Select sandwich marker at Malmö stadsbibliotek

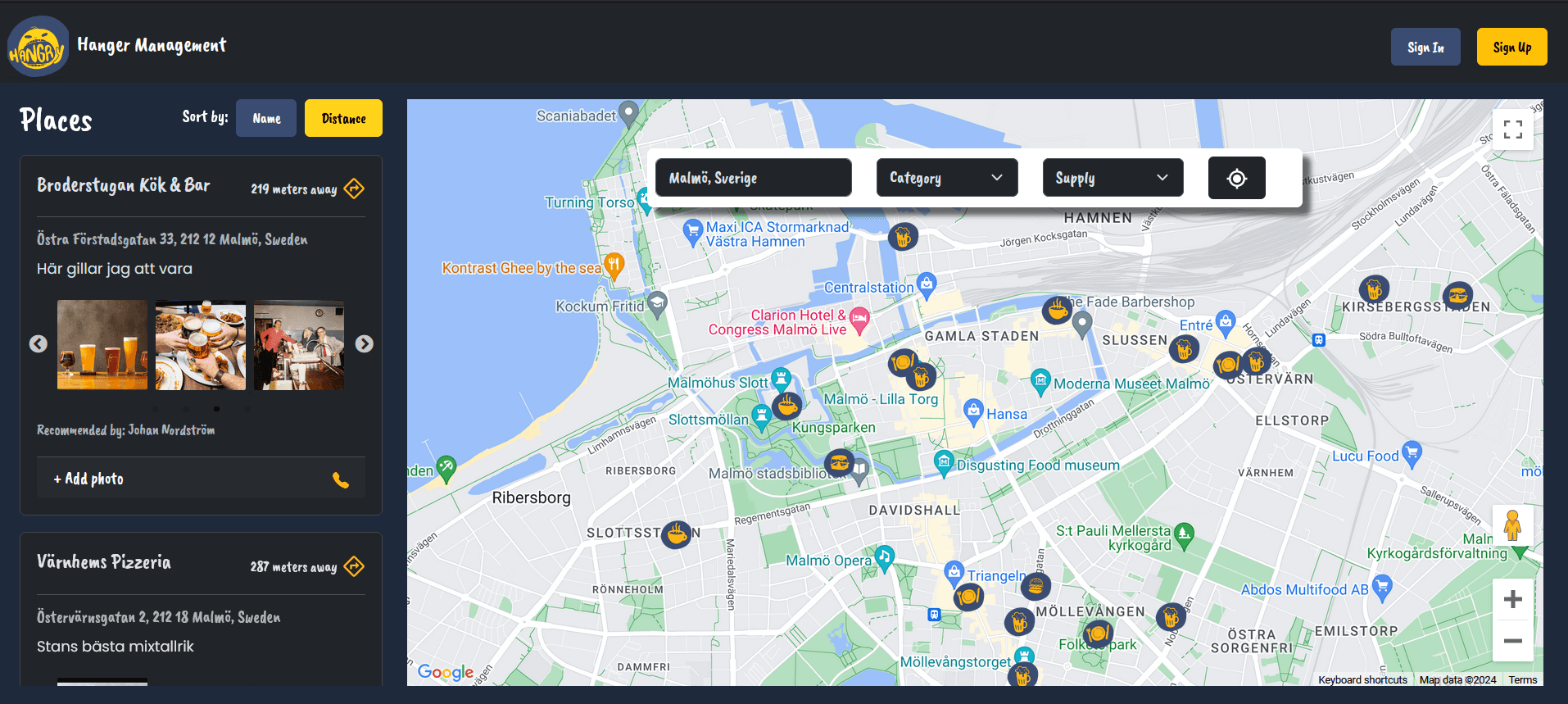click(839, 463)
